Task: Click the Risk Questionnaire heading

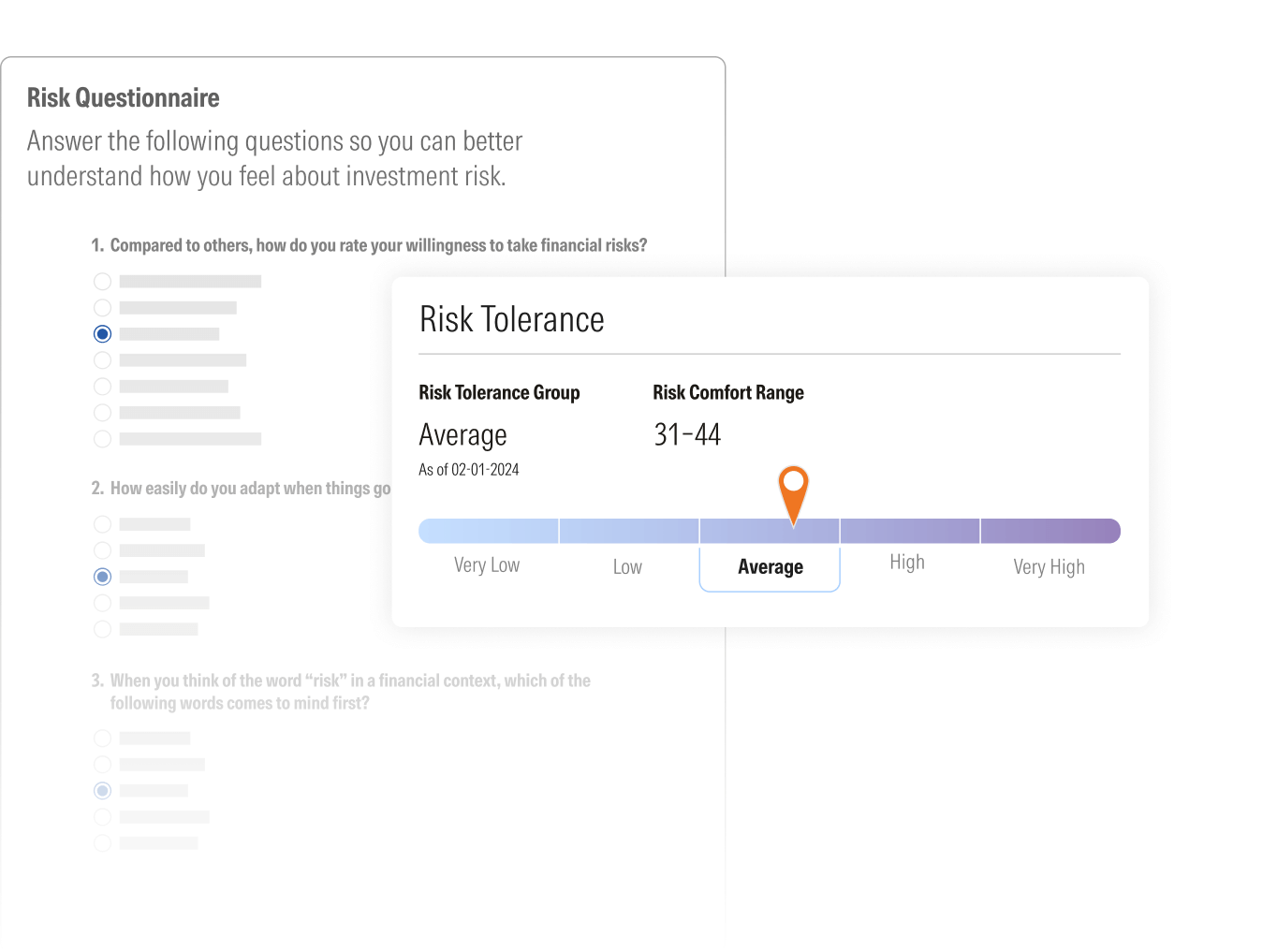Action: pyautogui.click(x=124, y=98)
